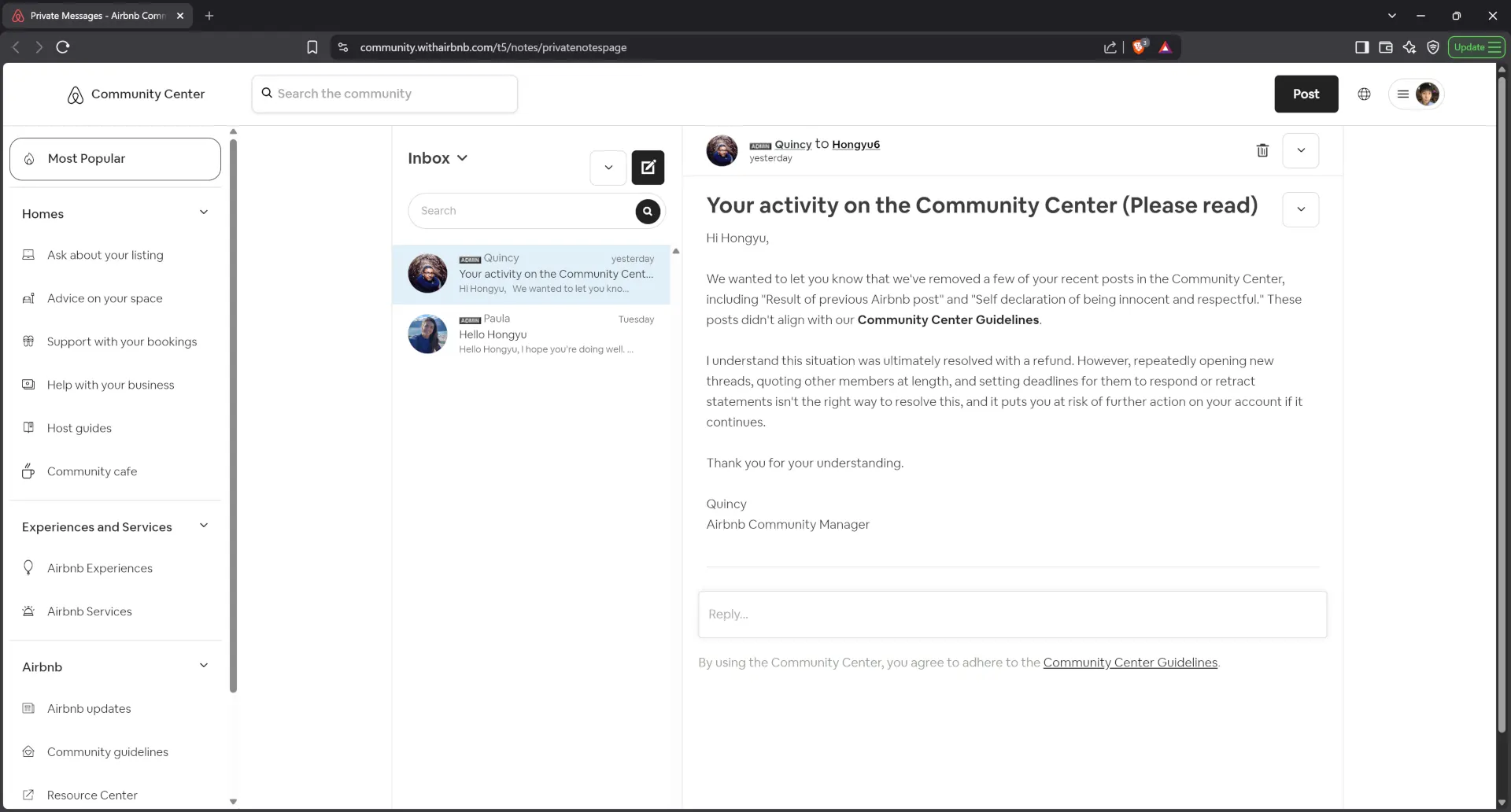Select the Most Popular menu item
Viewport: 1511px width, 812px height.
[115, 159]
